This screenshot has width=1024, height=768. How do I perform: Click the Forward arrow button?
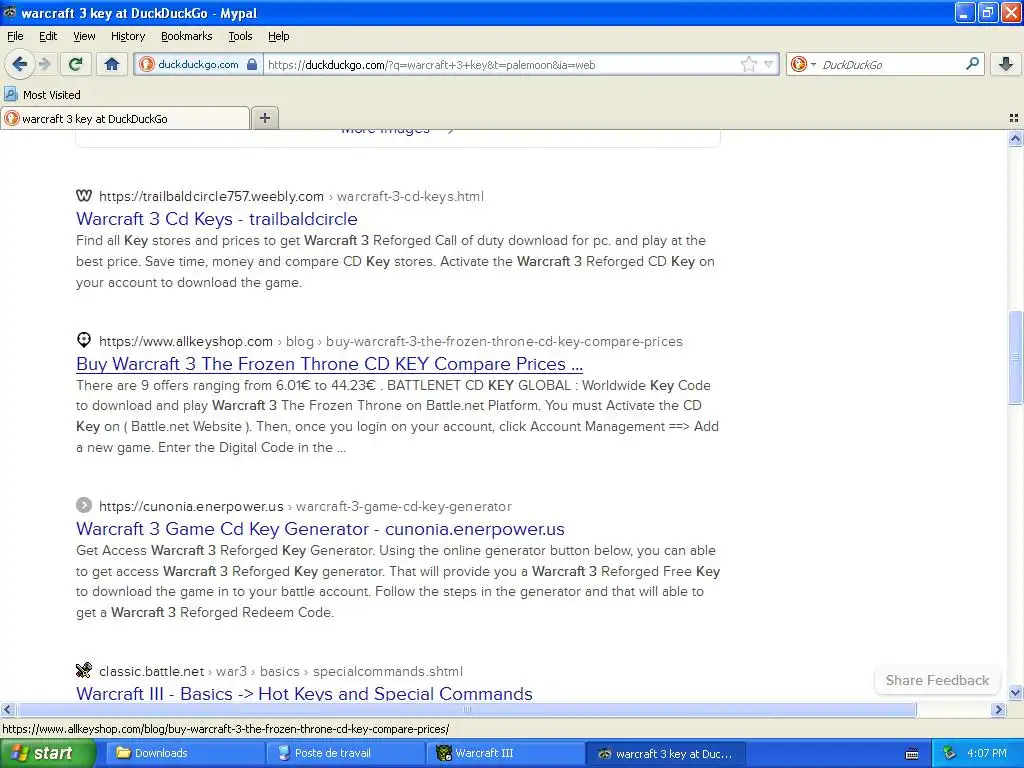click(45, 64)
